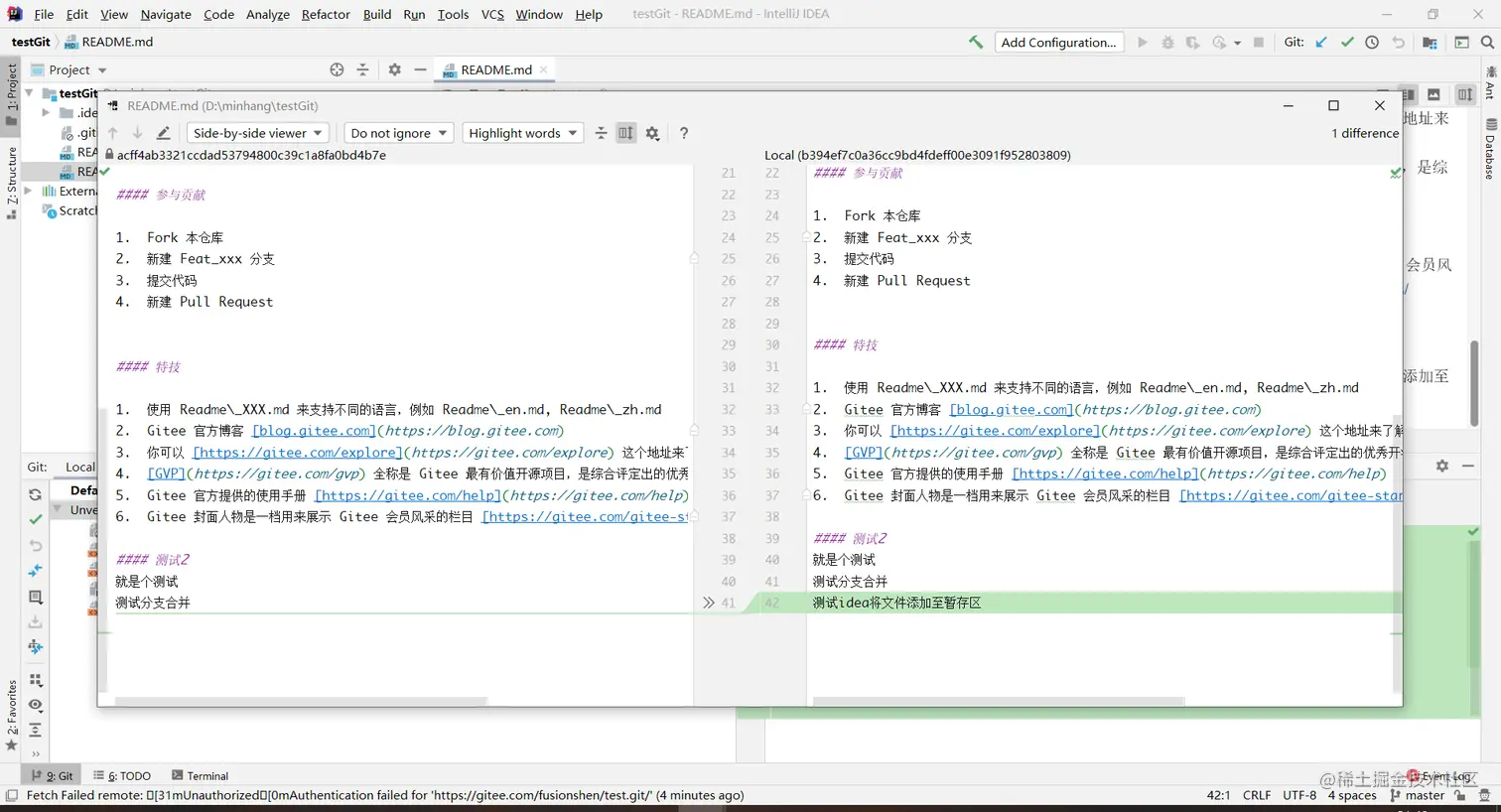Click Changelists icon in Git panel
Screen dimensions: 1501x812
(35, 597)
